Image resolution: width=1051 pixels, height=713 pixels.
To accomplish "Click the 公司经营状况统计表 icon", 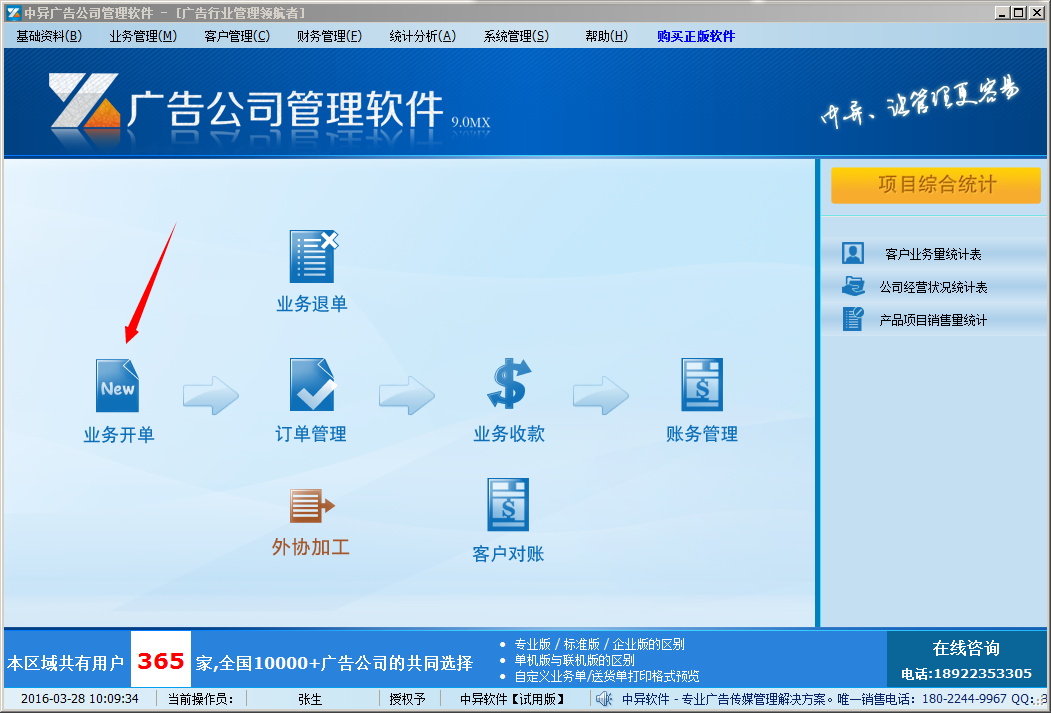I will coord(852,287).
